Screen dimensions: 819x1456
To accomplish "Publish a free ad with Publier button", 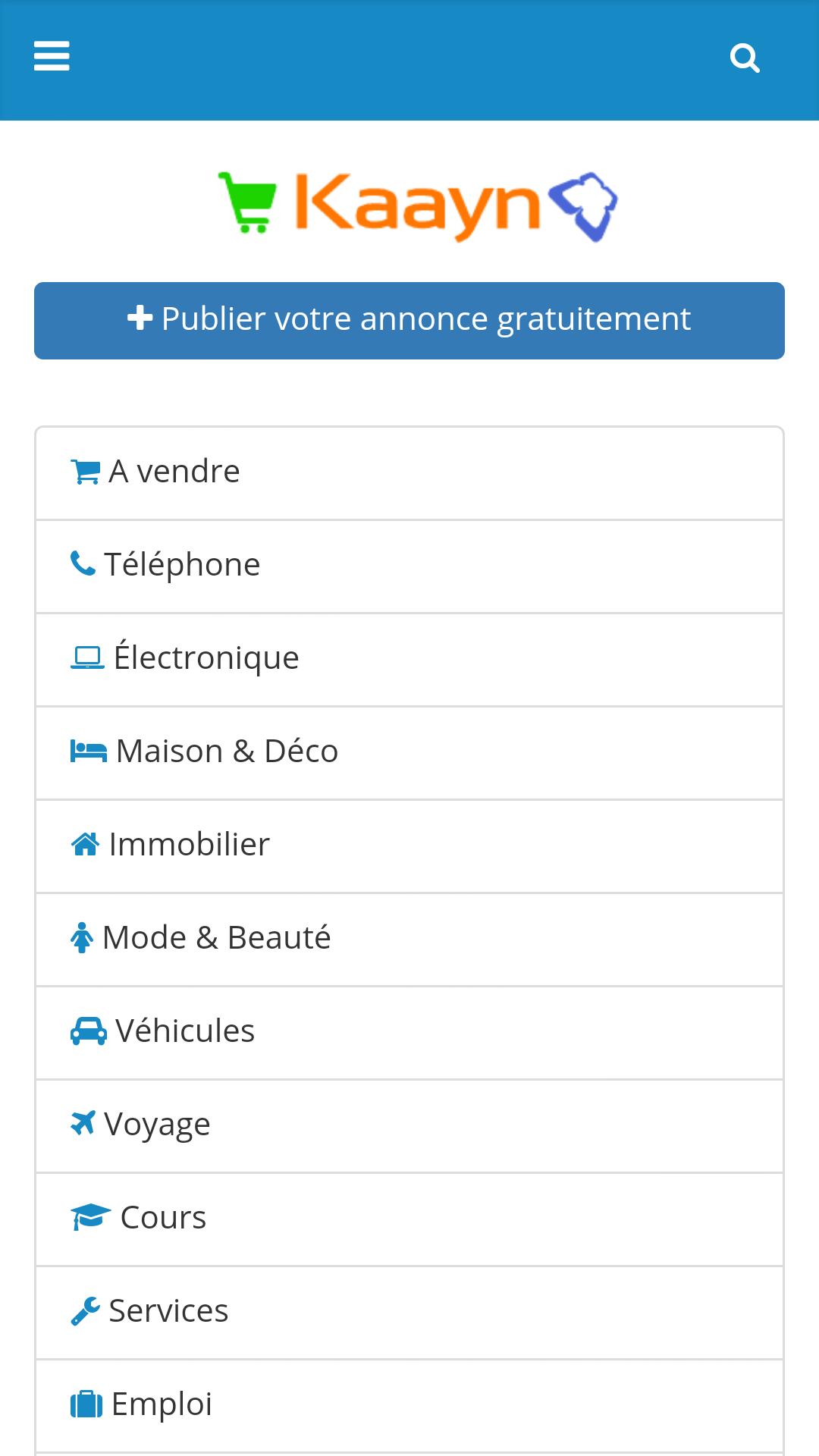I will coord(409,321).
